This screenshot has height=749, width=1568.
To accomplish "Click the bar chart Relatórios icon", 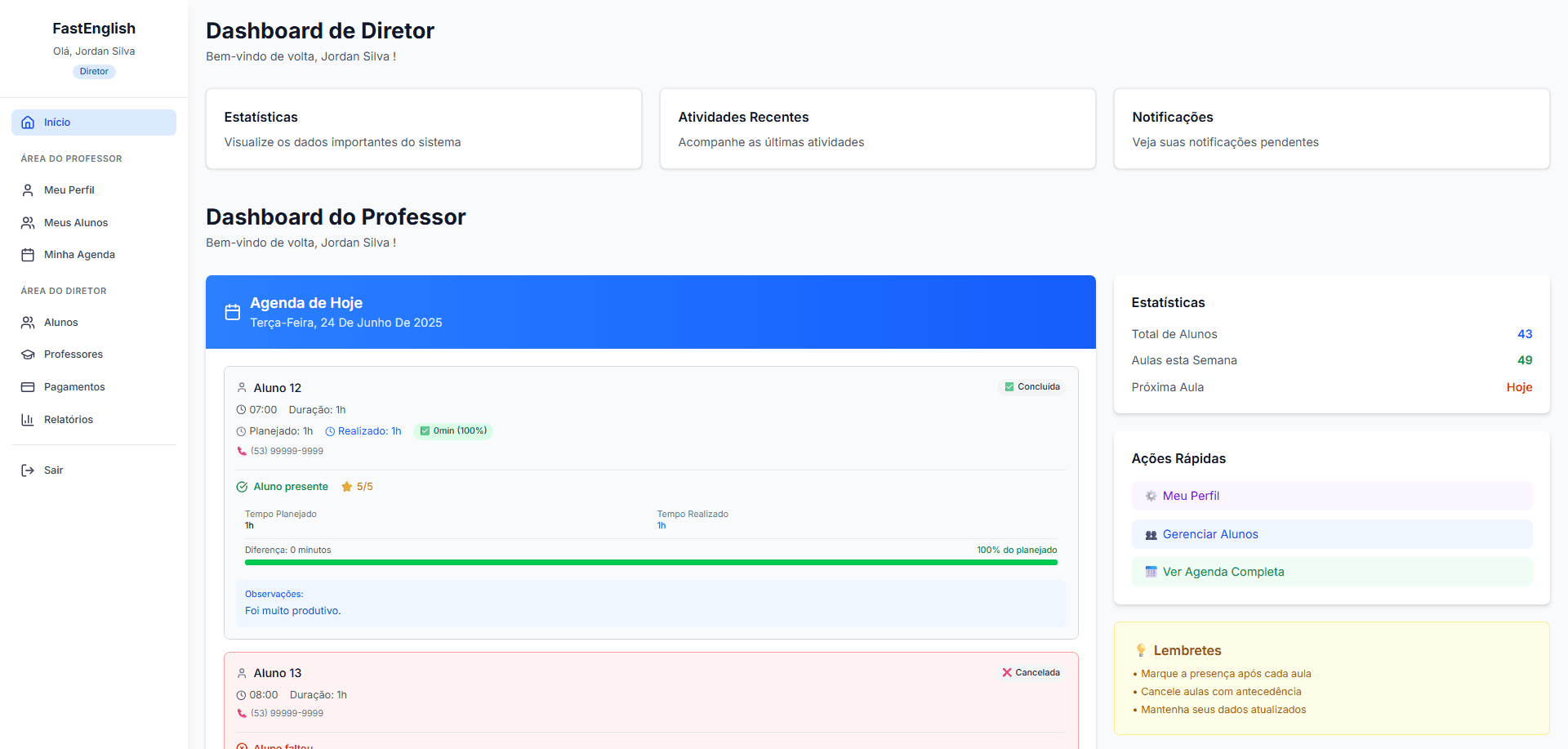I will (x=28, y=420).
